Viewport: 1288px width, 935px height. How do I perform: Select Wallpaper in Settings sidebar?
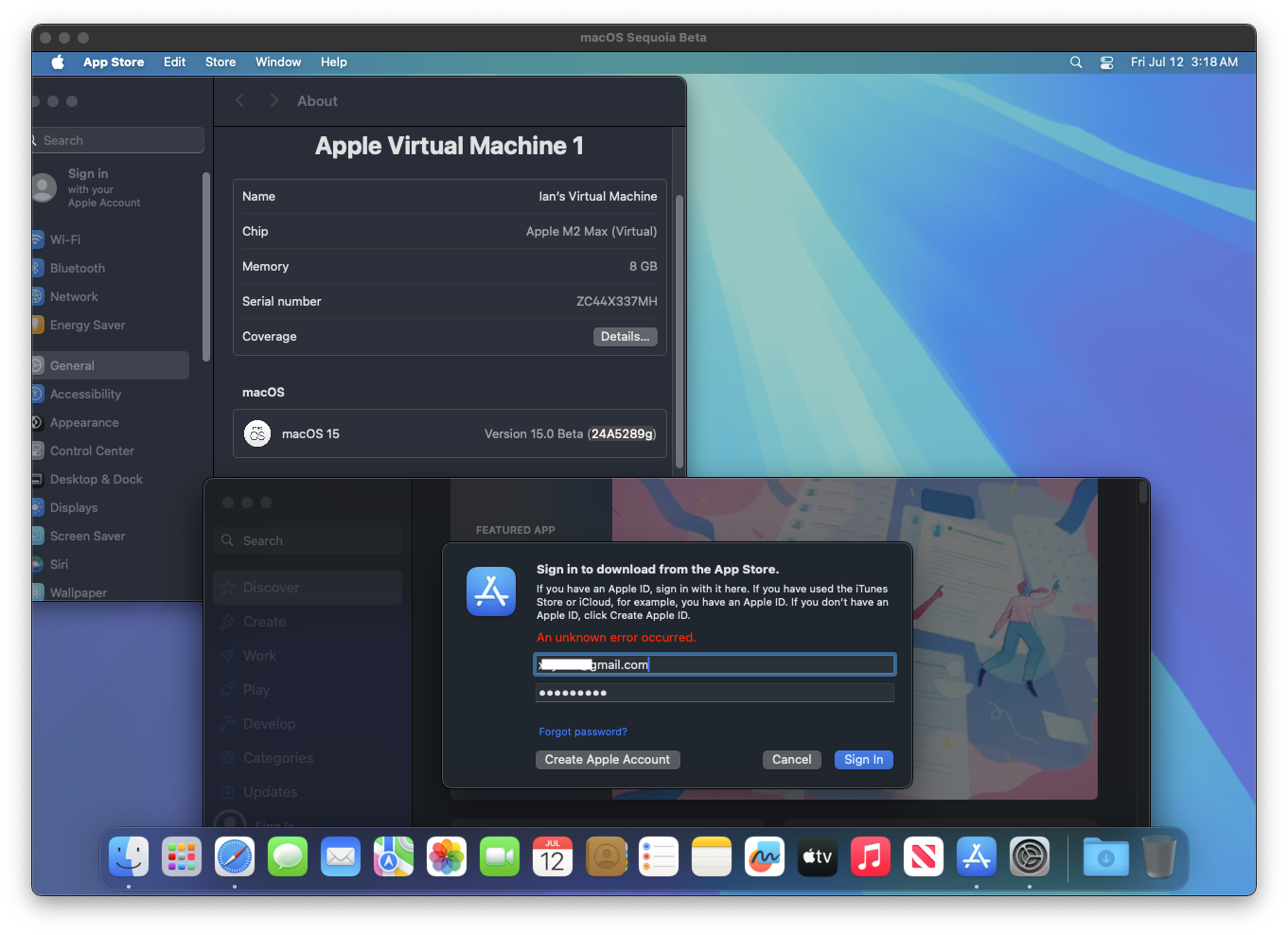111,592
